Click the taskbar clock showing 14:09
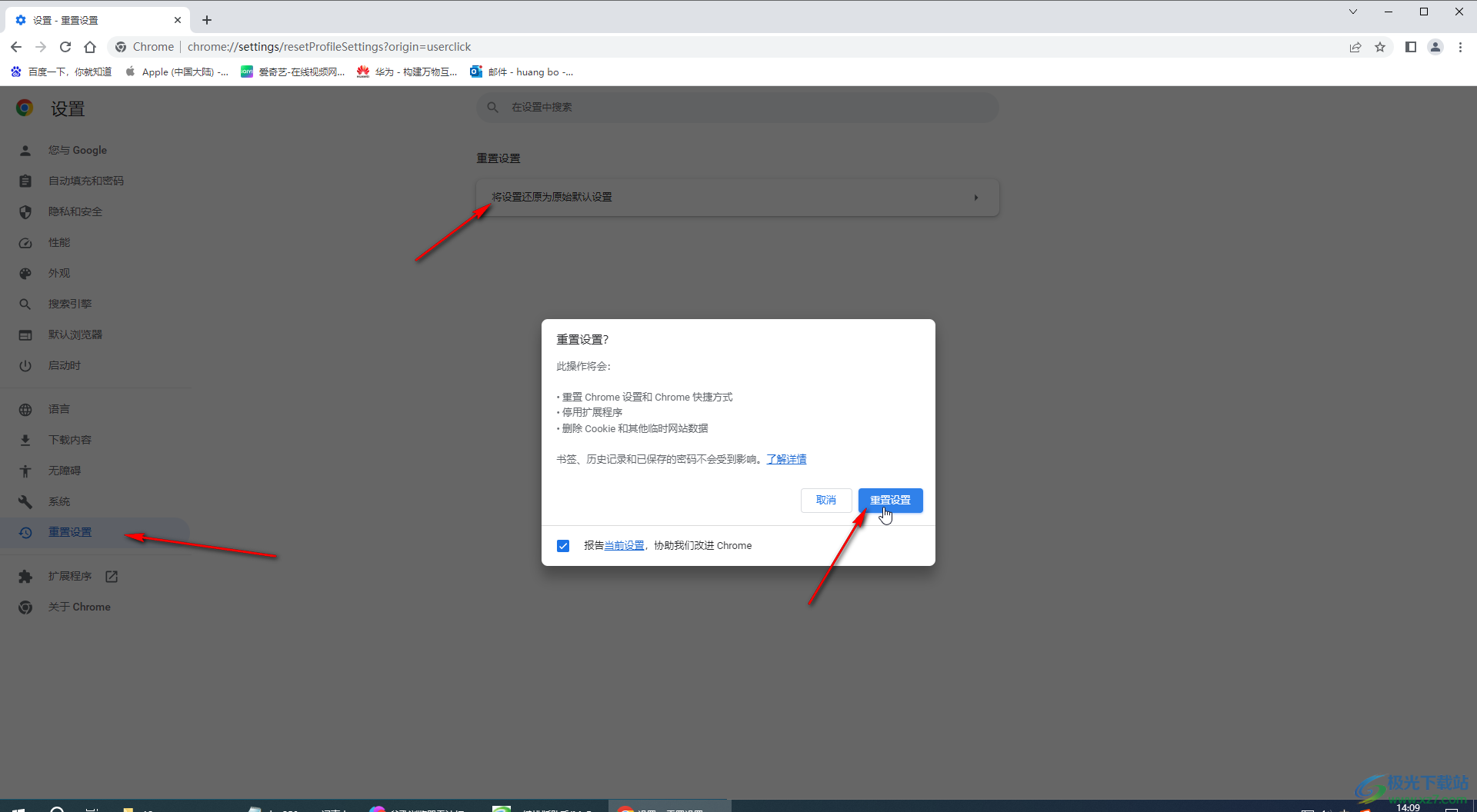1477x812 pixels. pos(1408,807)
